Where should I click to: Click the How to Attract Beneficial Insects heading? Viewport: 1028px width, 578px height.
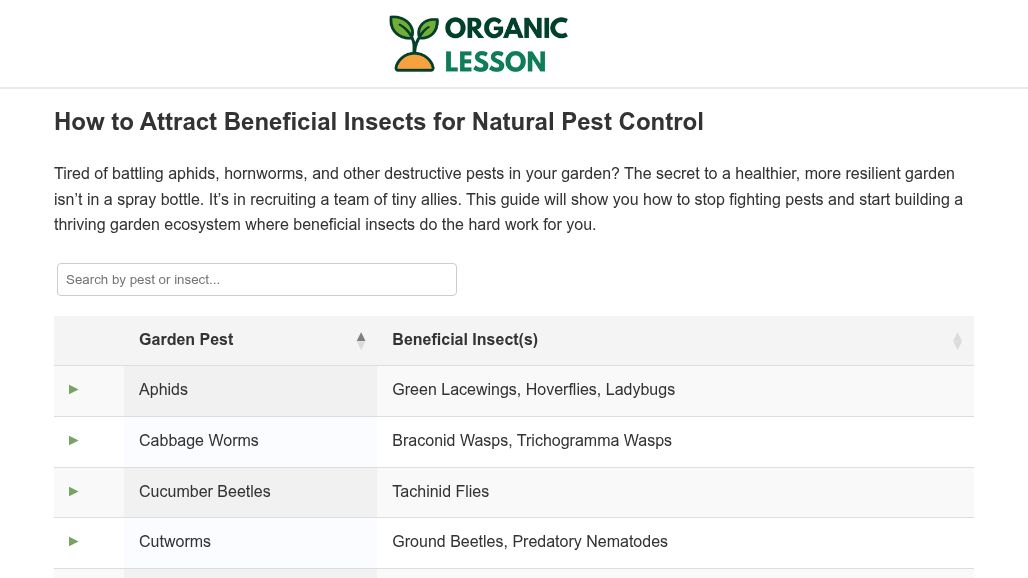pyautogui.click(x=378, y=122)
